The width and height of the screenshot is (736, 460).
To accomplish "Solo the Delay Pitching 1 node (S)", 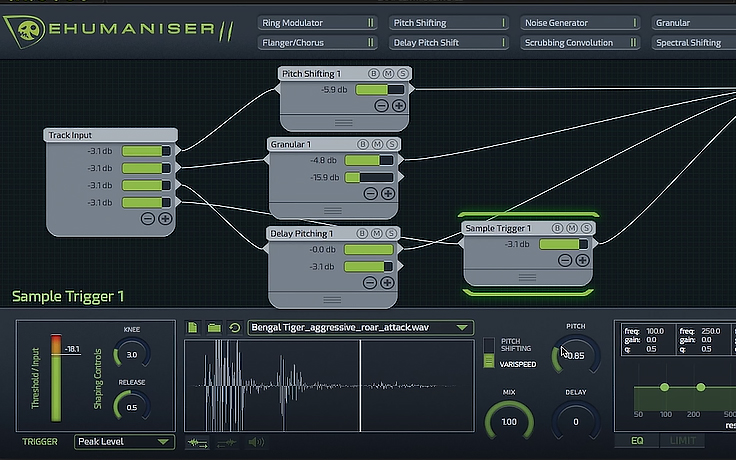I will [x=391, y=233].
